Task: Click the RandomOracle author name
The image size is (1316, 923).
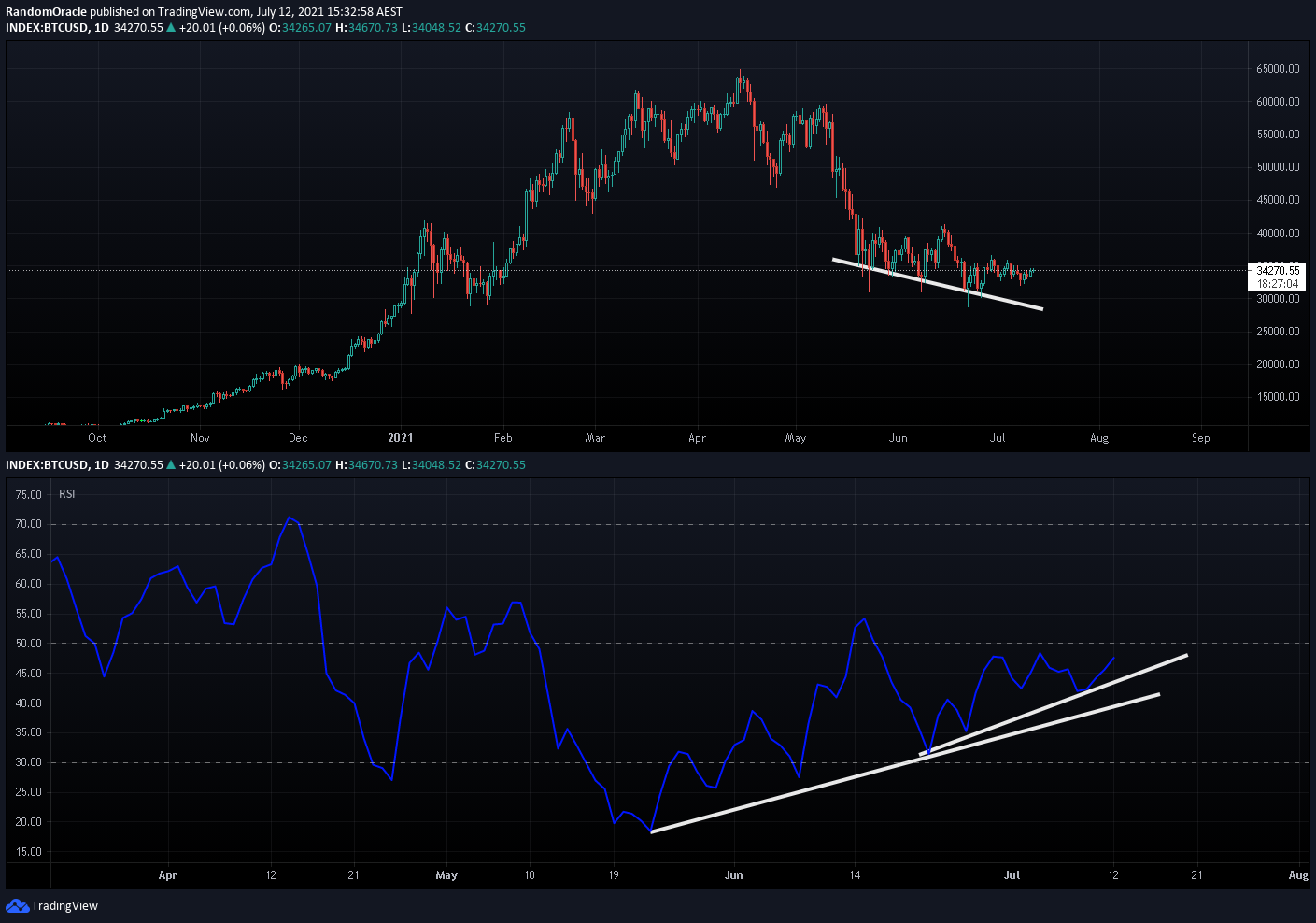Action: (47, 12)
